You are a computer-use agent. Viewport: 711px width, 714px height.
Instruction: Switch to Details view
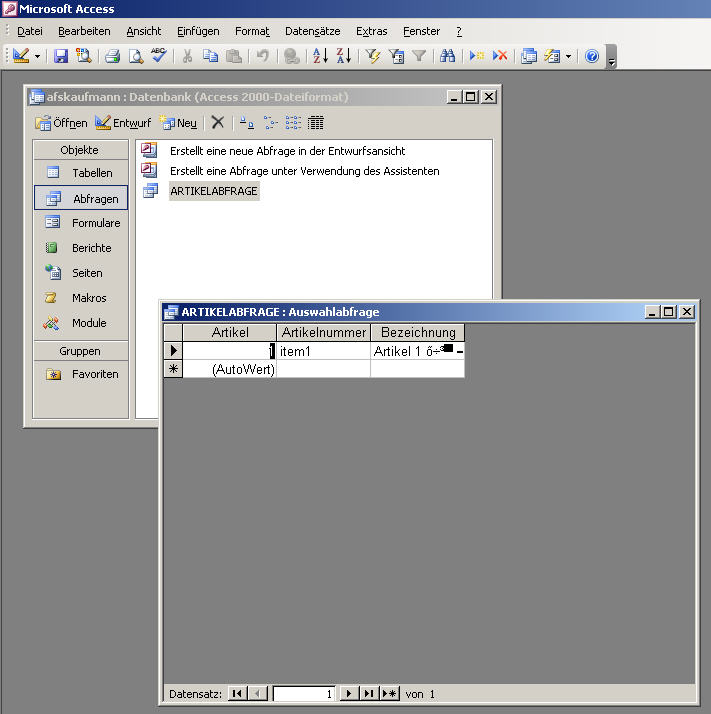pos(316,122)
